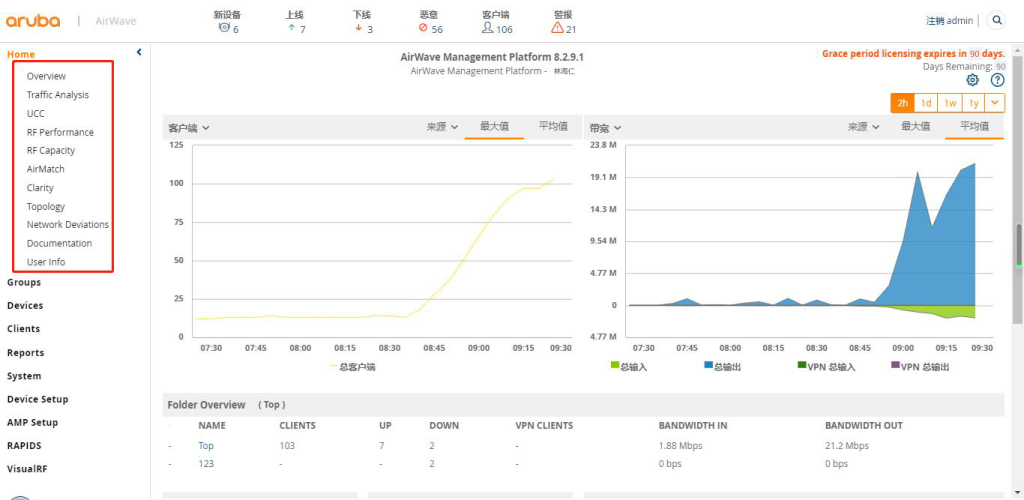Screen dimensions: 1024x500
Task: Select the 1d time range
Action: (x=926, y=103)
